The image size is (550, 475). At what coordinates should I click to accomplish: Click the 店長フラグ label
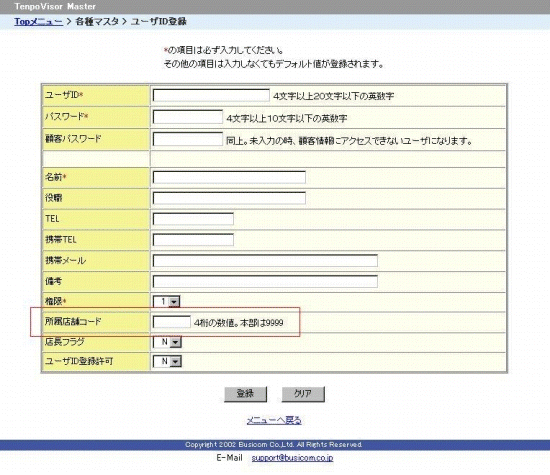coord(65,342)
